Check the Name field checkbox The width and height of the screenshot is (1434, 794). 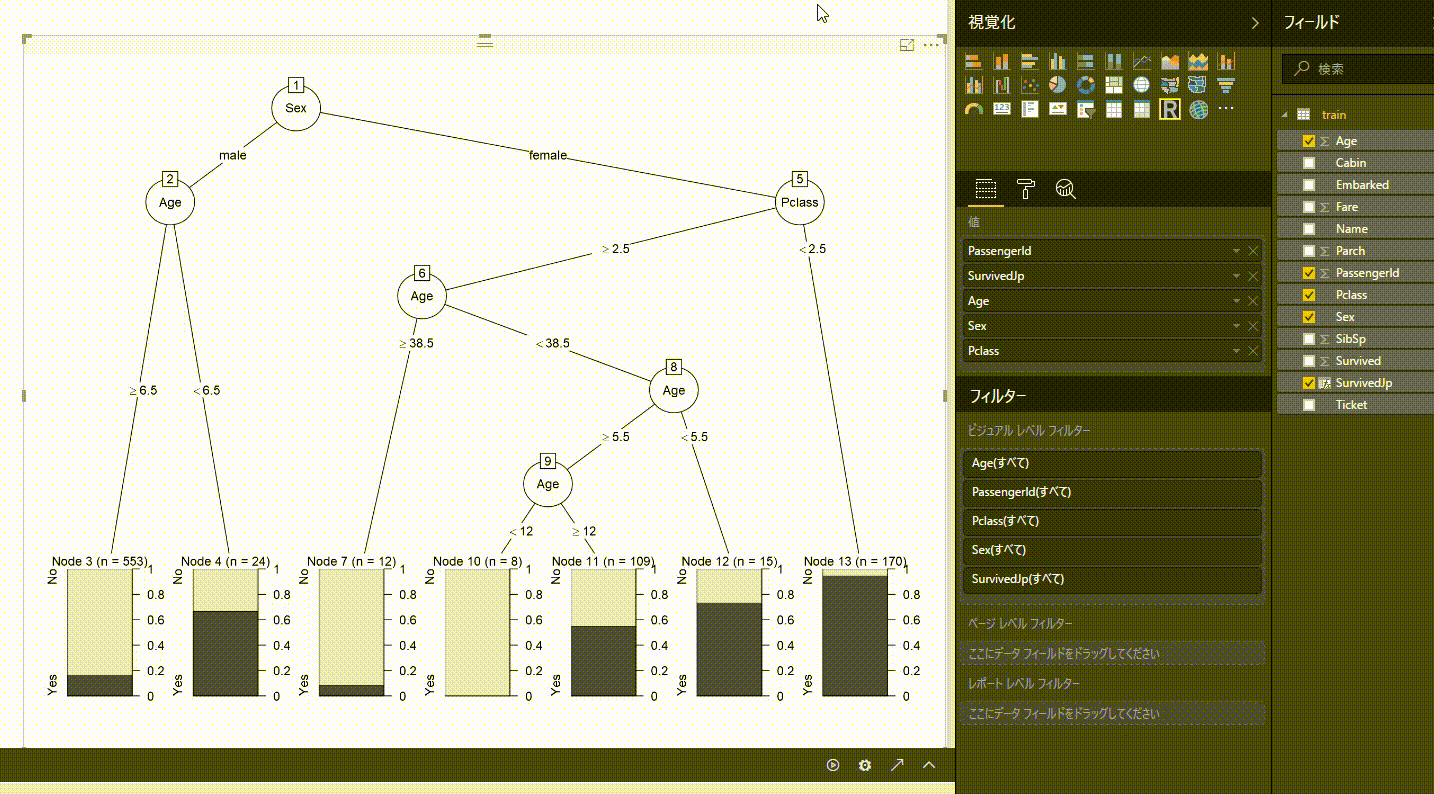tap(1309, 229)
